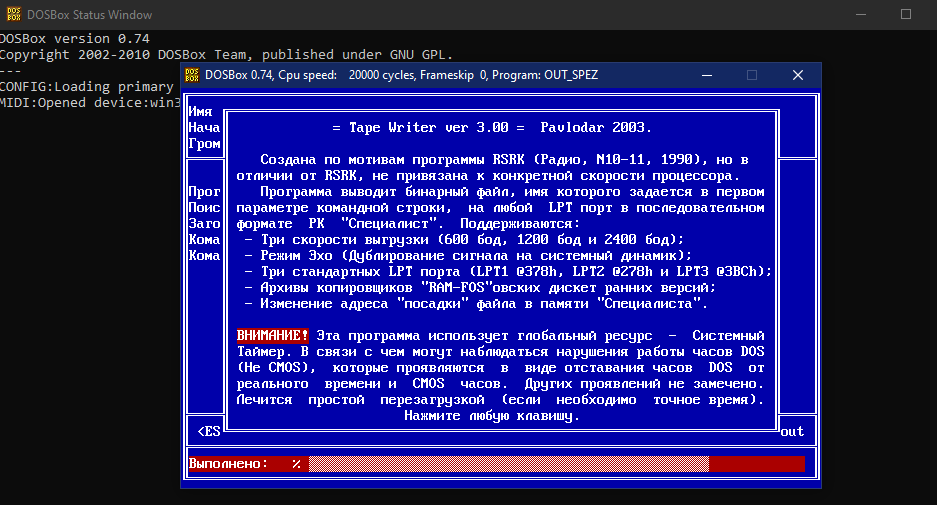Click the '<ES' hint at bottom left

point(209,431)
